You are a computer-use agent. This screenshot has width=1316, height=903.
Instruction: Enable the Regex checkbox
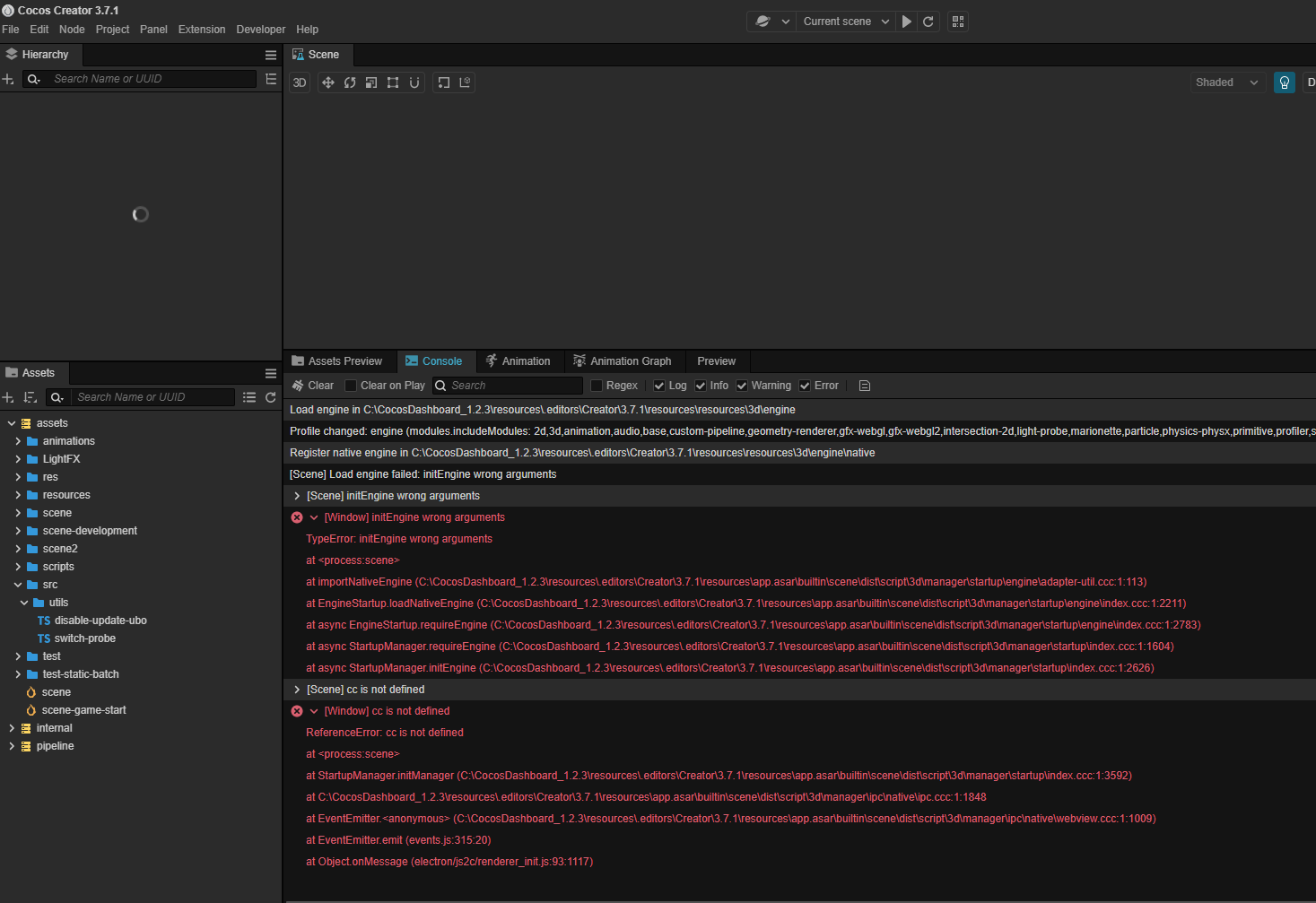pos(597,386)
